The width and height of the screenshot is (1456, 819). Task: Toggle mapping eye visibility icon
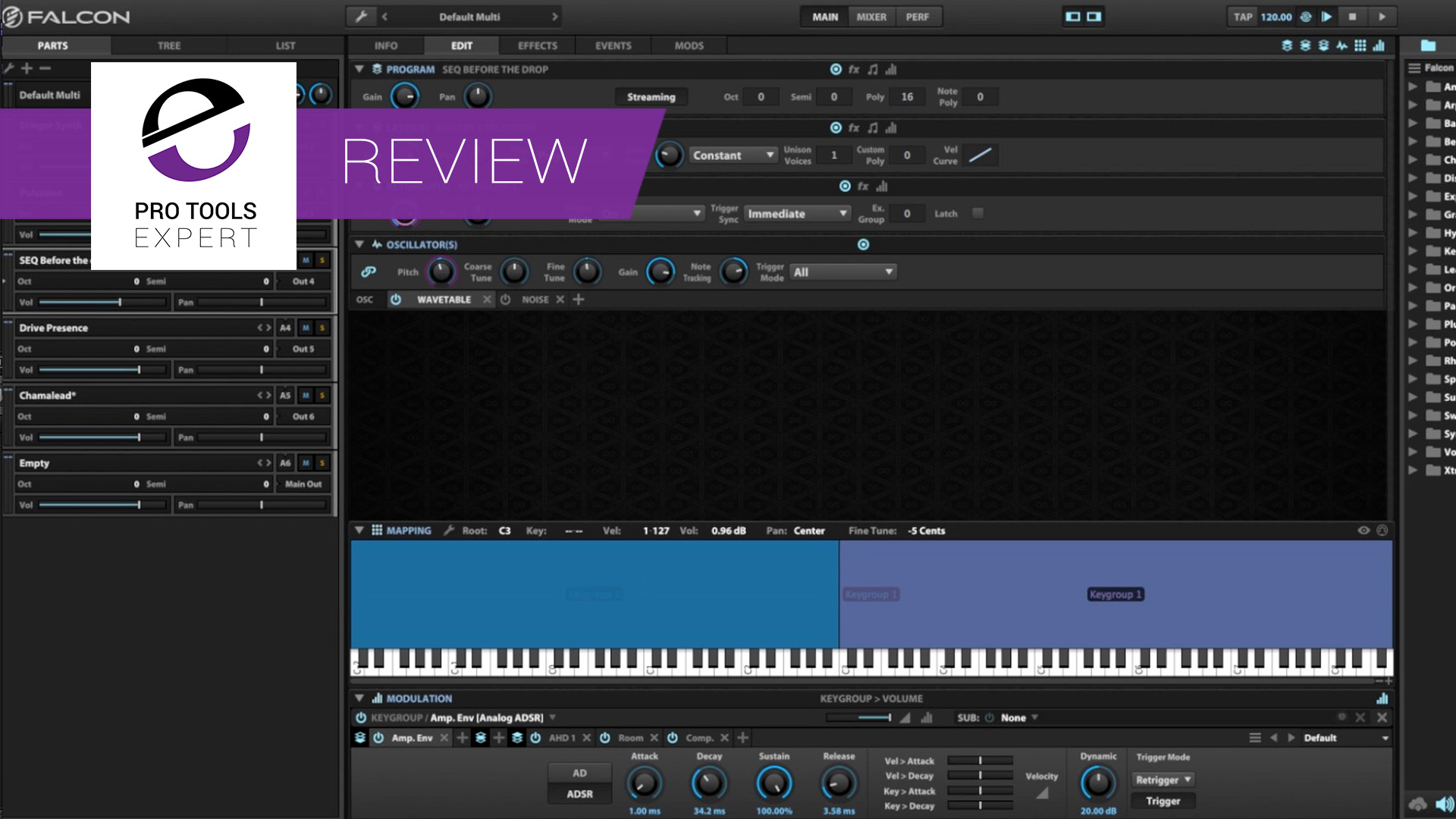pyautogui.click(x=1363, y=530)
